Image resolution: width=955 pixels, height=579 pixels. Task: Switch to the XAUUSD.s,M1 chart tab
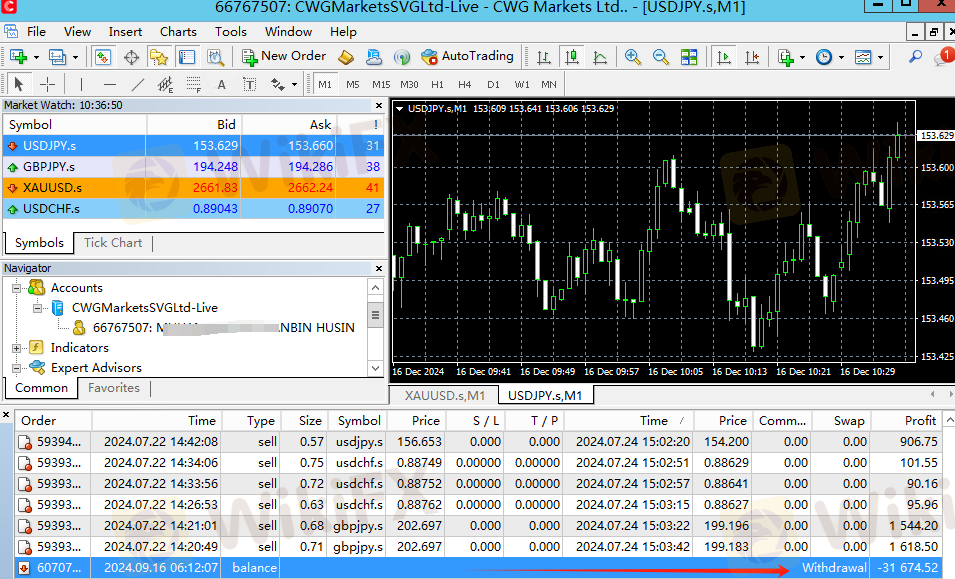pos(445,396)
